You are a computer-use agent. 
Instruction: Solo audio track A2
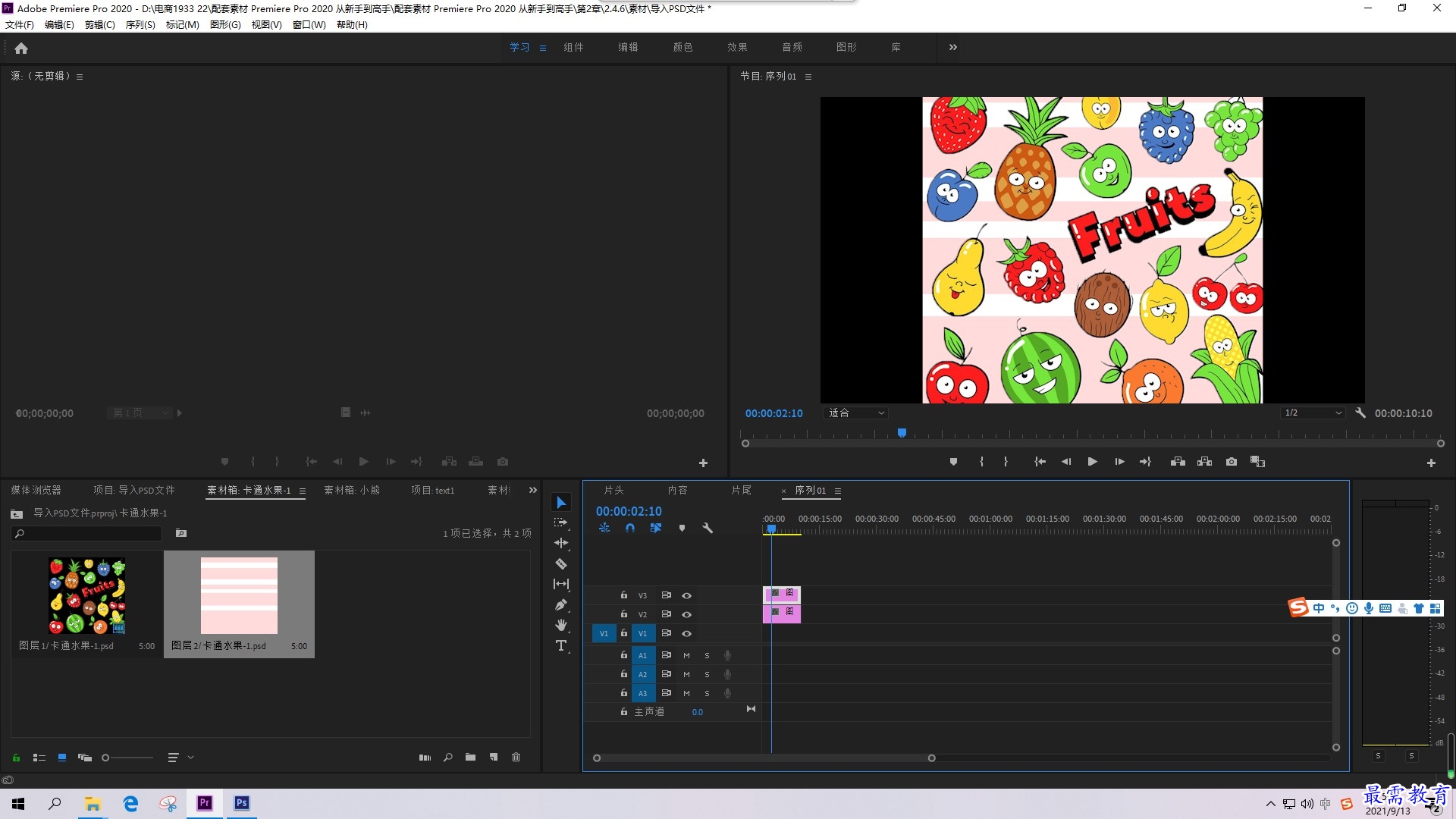pos(707,674)
